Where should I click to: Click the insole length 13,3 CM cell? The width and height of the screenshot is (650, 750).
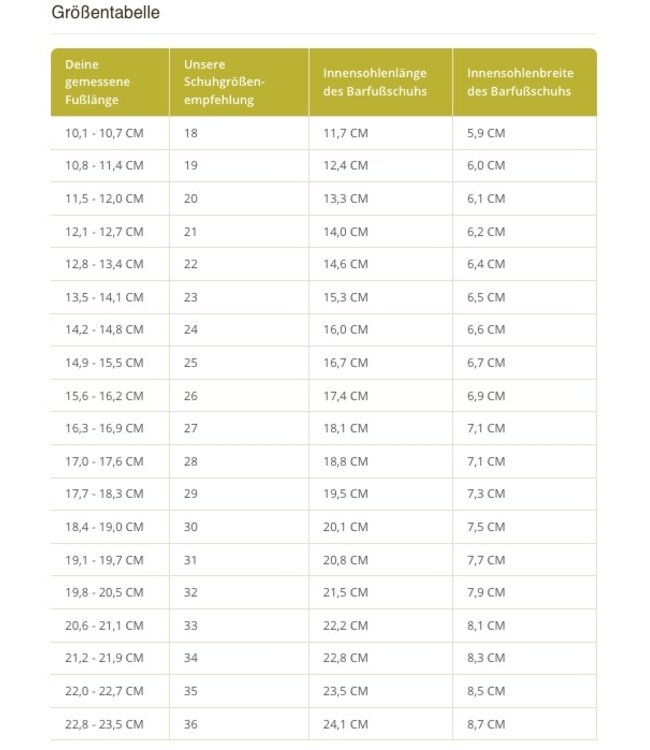[345, 199]
